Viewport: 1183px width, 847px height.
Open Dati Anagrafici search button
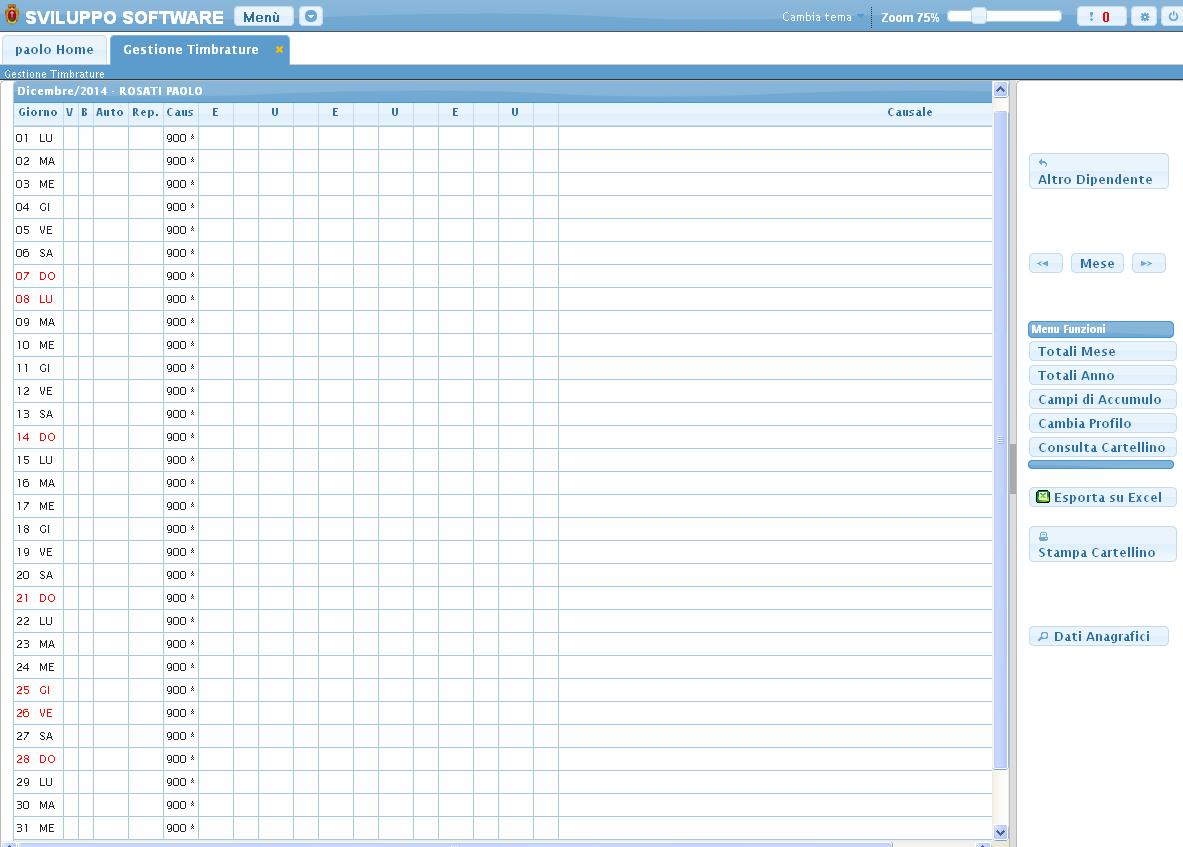click(1098, 636)
